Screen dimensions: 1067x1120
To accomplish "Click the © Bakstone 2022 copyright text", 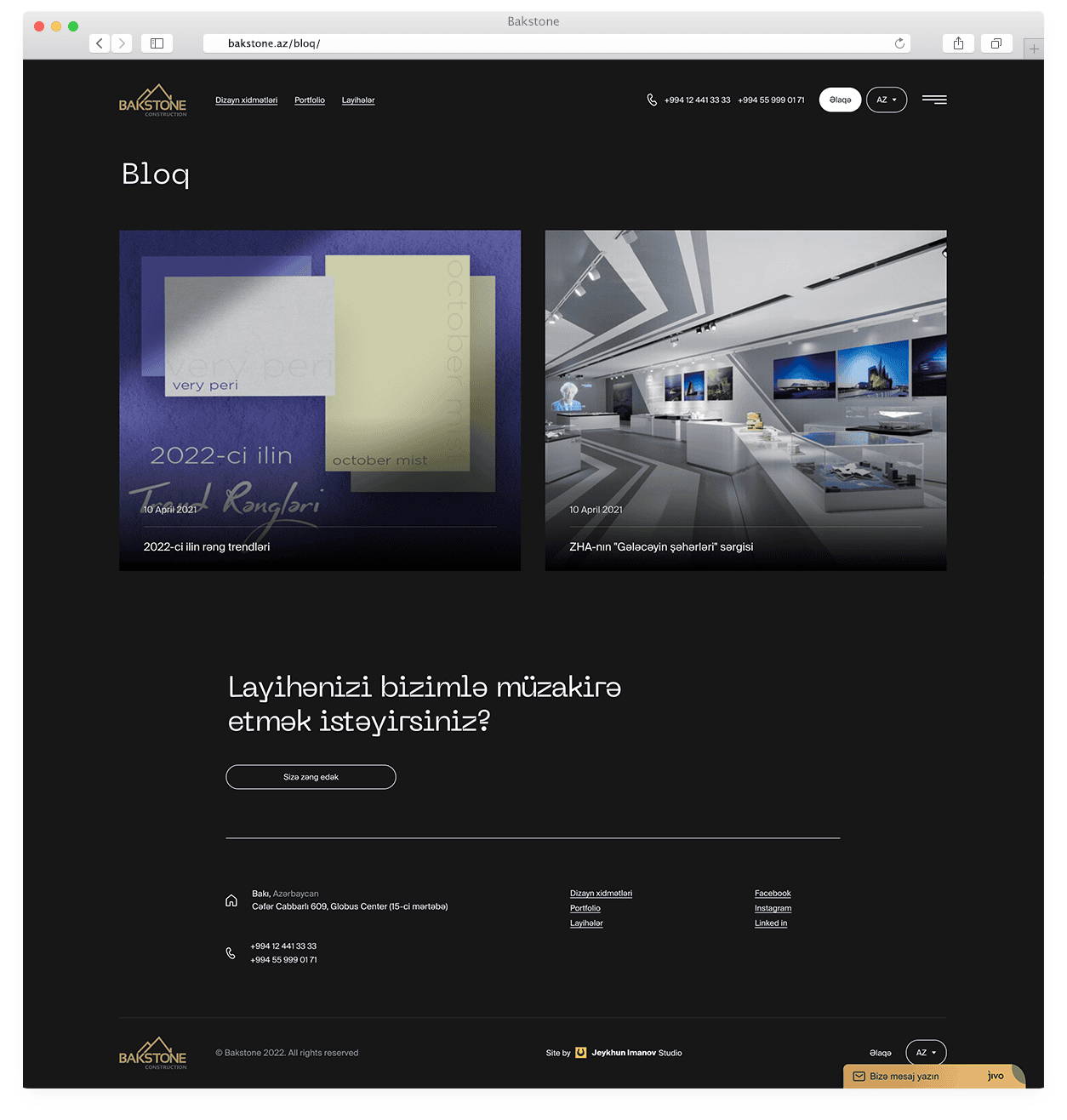I will [287, 1053].
